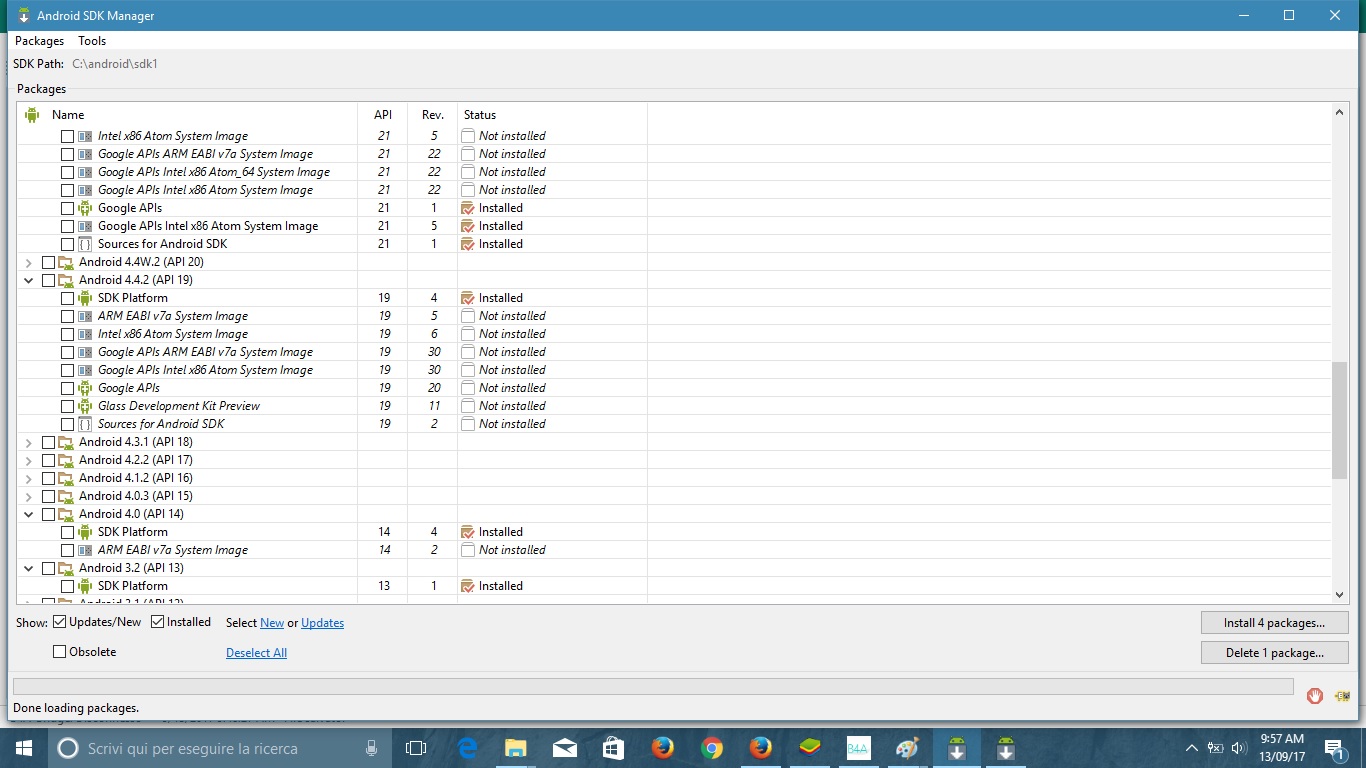1366x768 pixels.
Task: Check the ARM EABI v7a System Image API 14 box
Action: [x=67, y=550]
